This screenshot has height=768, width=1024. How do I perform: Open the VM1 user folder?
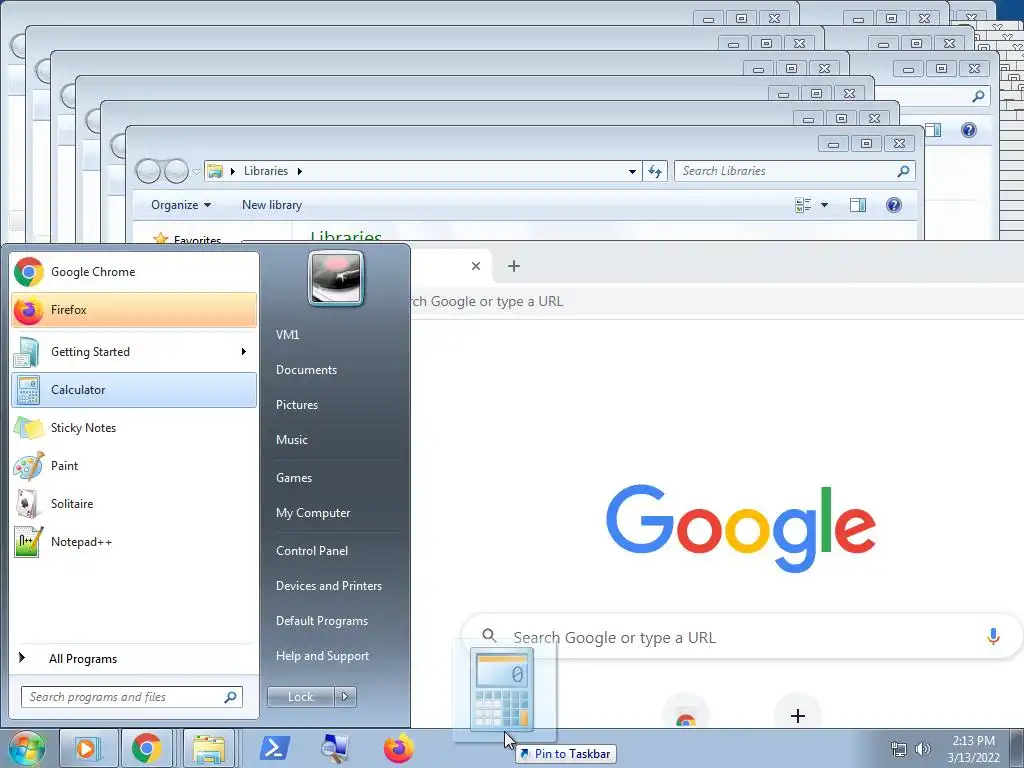287,334
